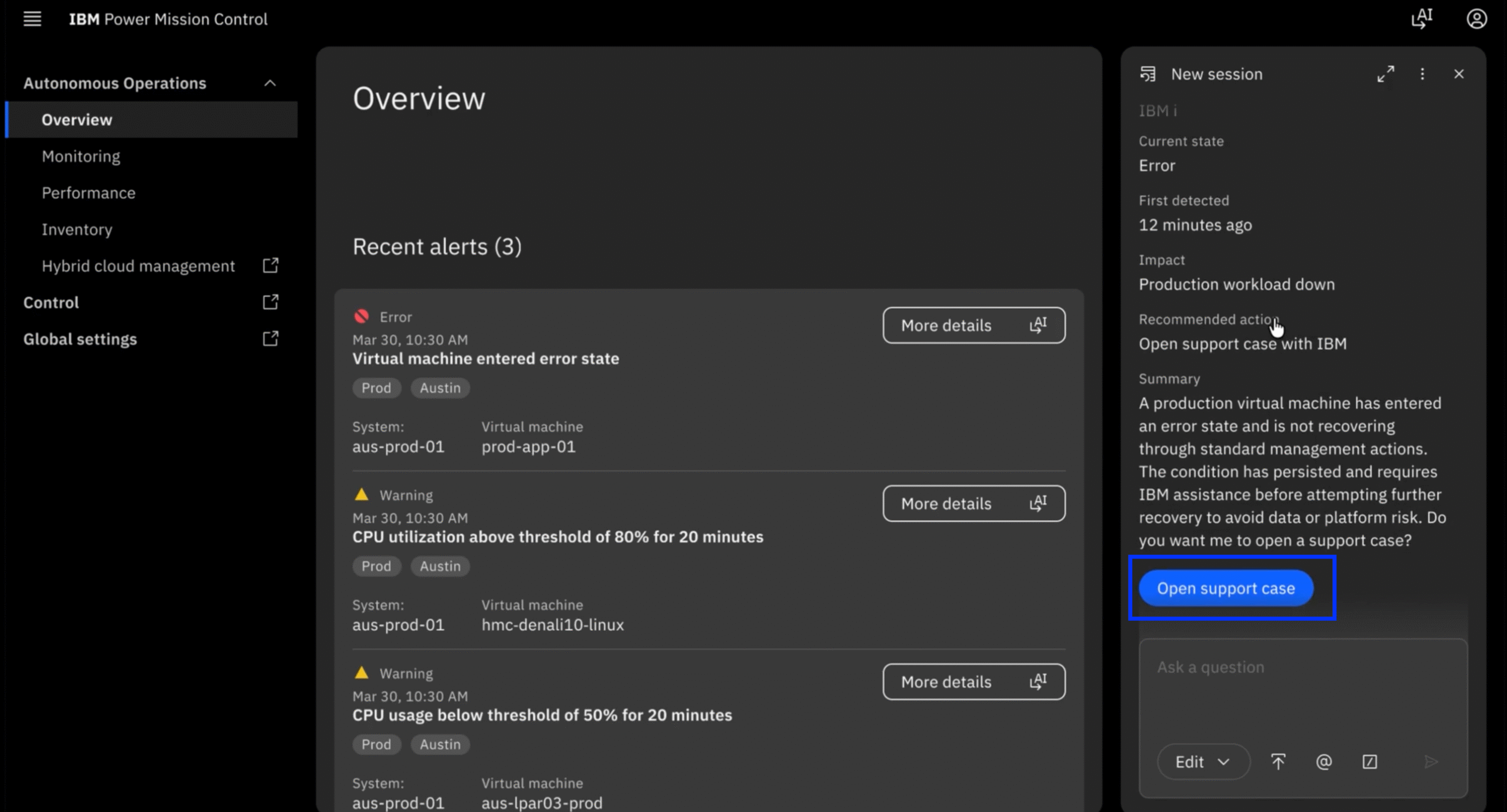Go to Monitoring page

click(x=81, y=157)
